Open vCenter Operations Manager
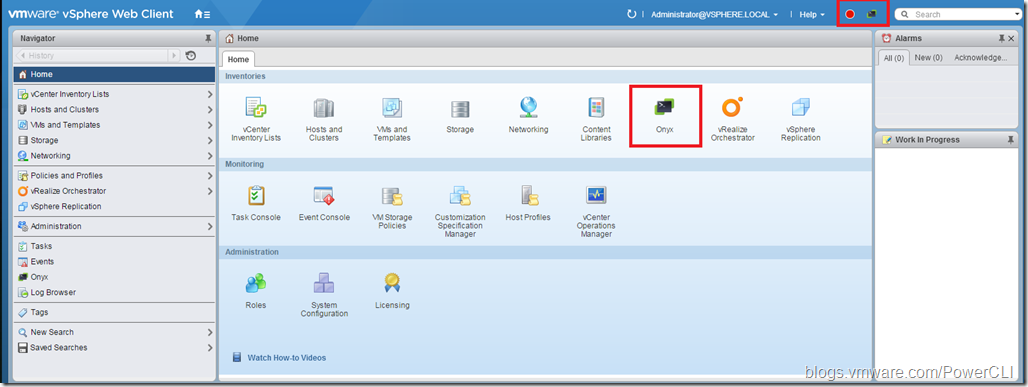The height and width of the screenshot is (387, 1028). pos(595,211)
